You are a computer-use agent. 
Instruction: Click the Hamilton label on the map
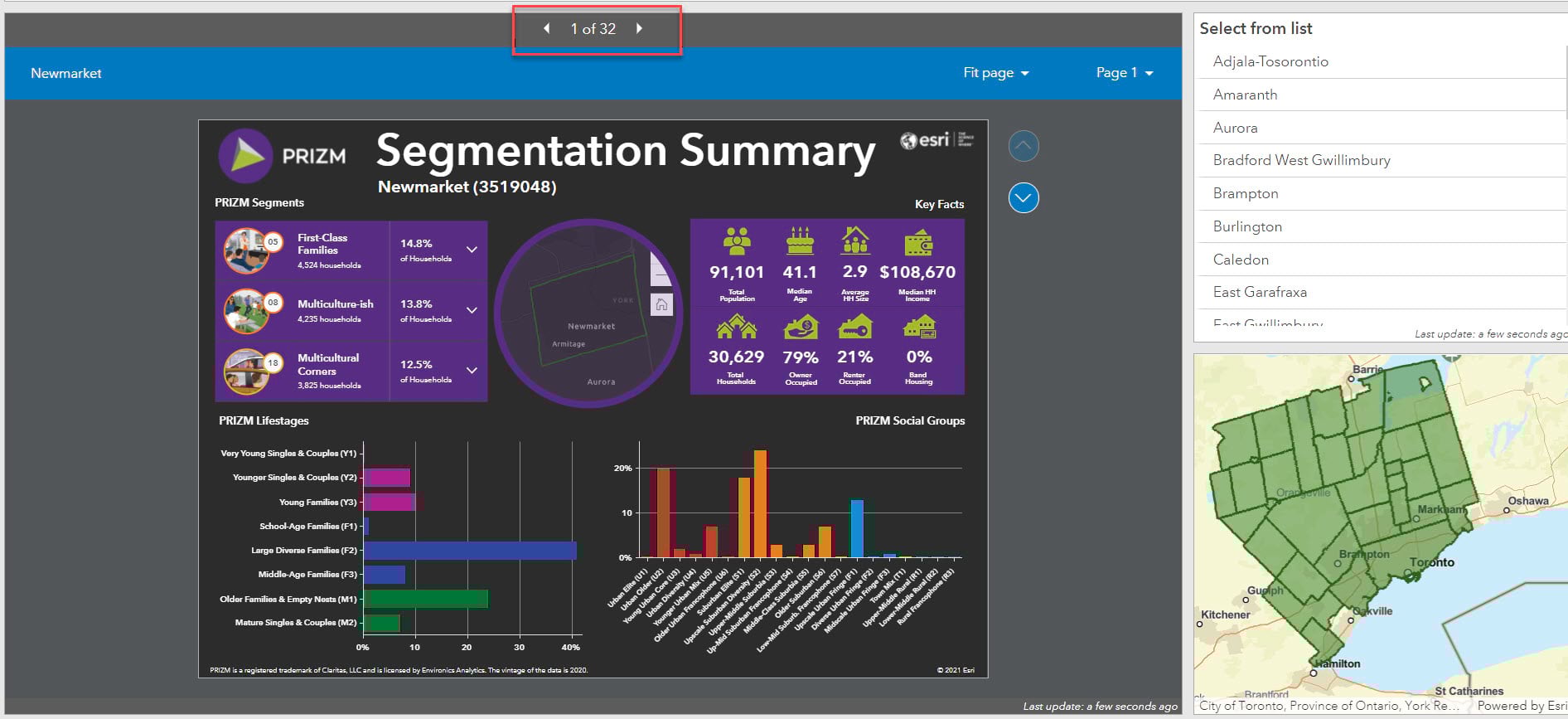pyautogui.click(x=1338, y=663)
